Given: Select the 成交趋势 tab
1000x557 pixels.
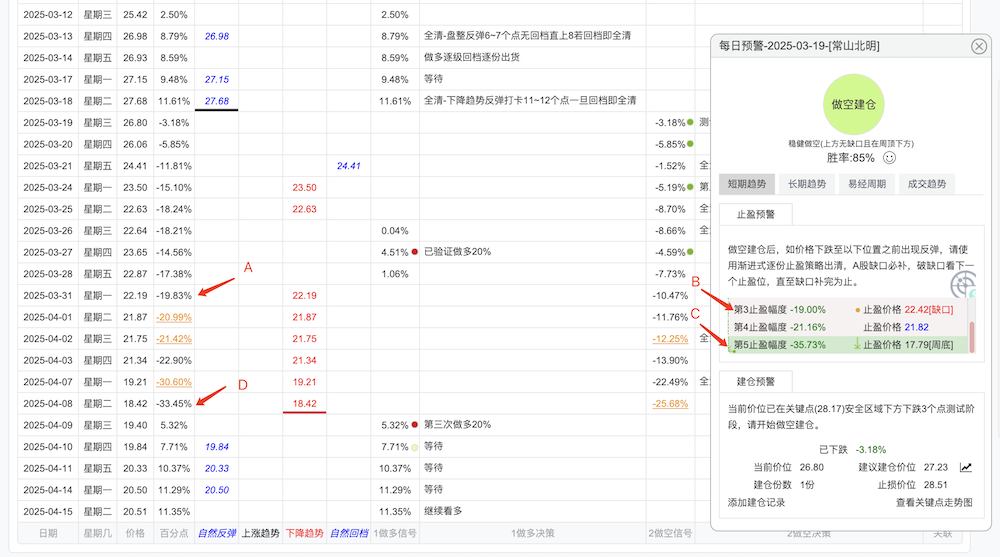Looking at the screenshot, I should click(x=927, y=184).
